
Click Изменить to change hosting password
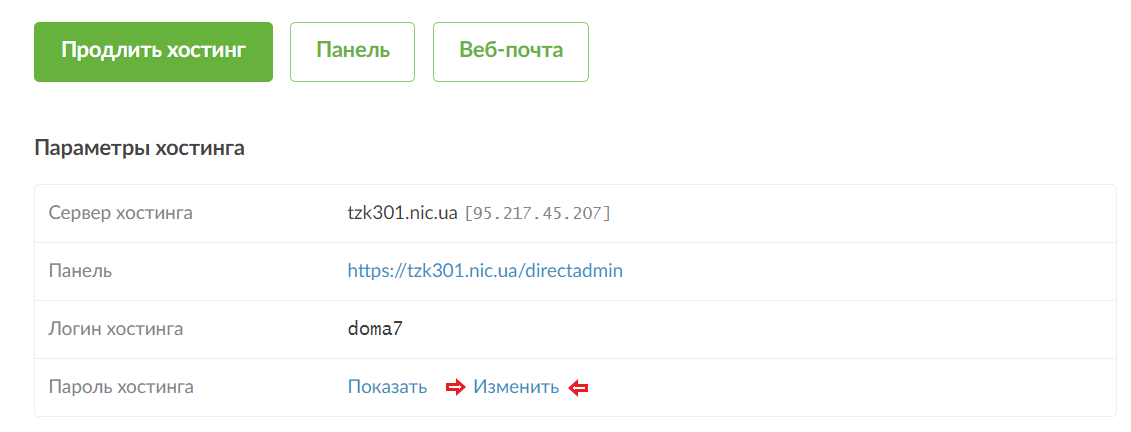pos(516,387)
